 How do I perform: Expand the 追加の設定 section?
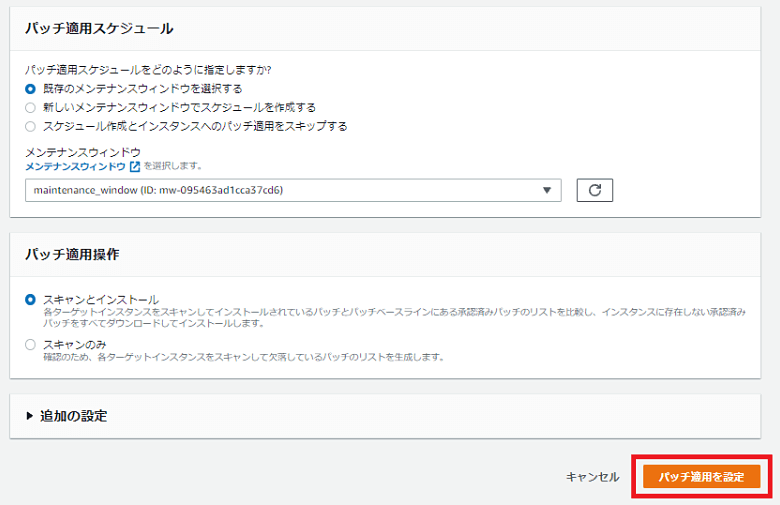(x=67, y=416)
